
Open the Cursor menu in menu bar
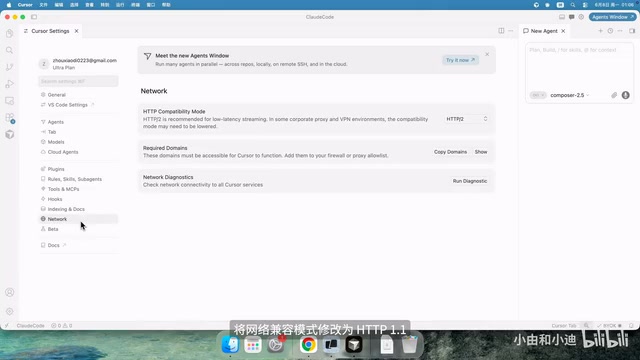click(25, 5)
